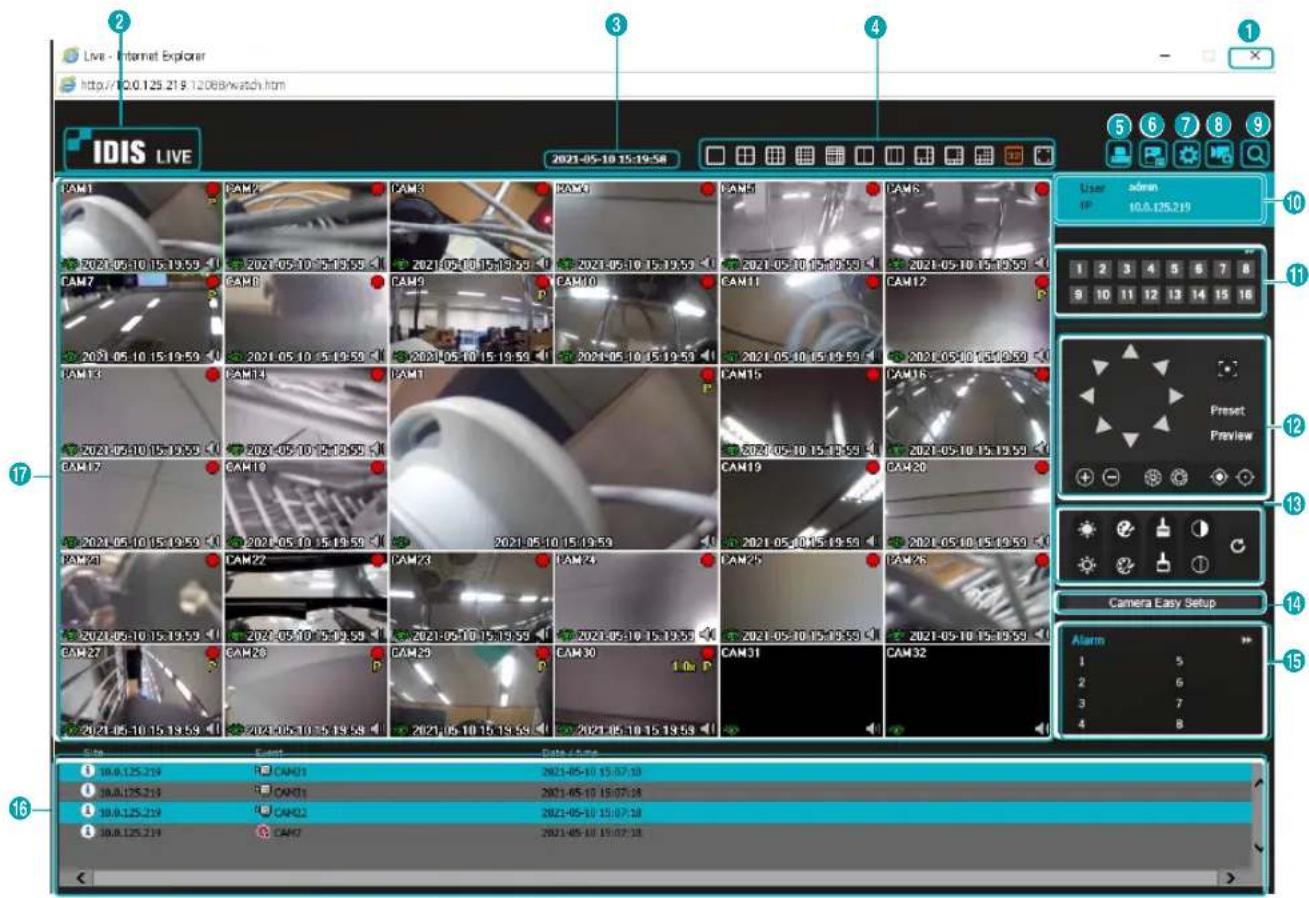This screenshot has width=1309, height=898.
Task: Click the large center CAM1 view
Action: click(x=554, y=458)
